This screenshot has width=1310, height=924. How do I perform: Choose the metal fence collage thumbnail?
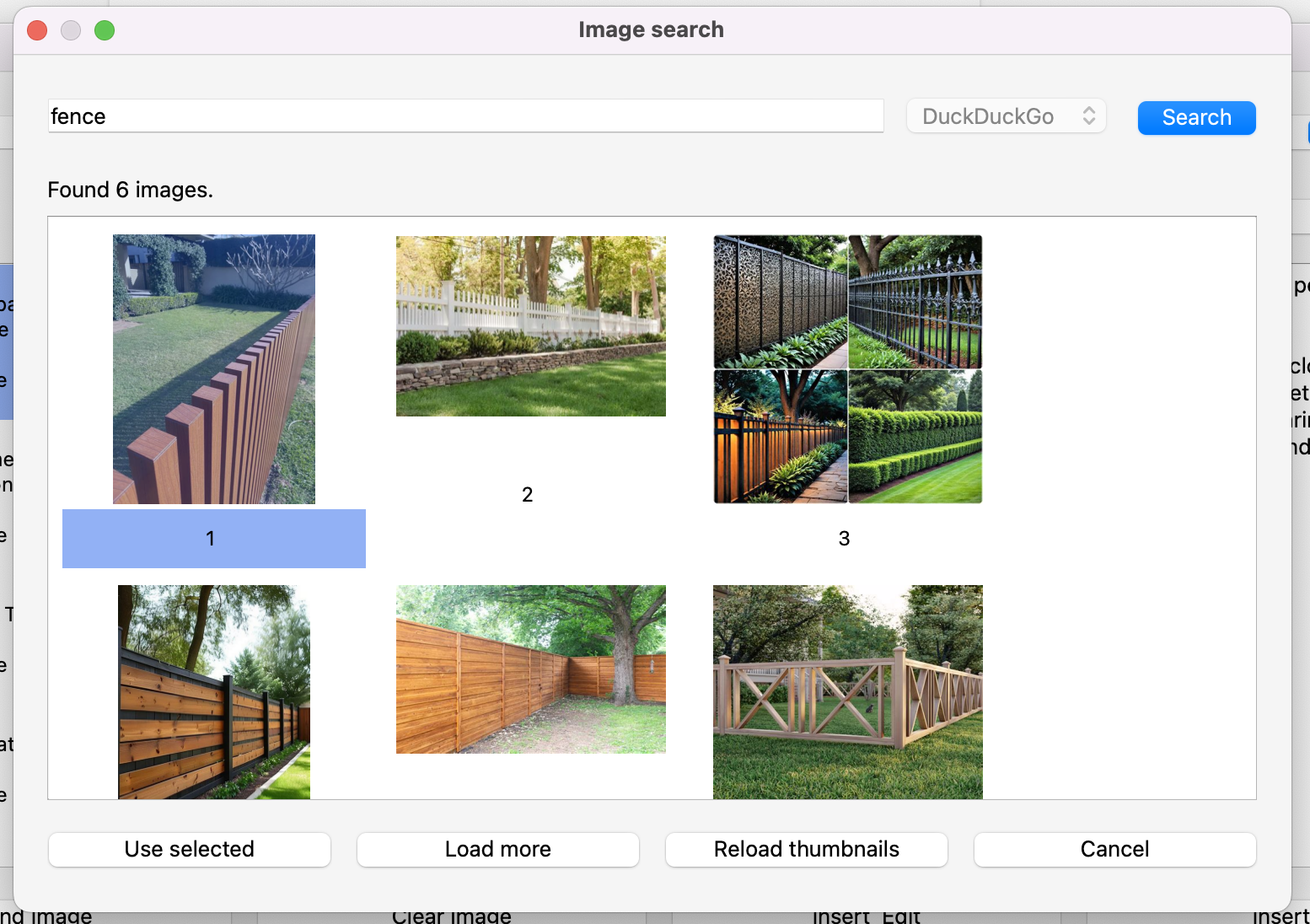(x=847, y=368)
